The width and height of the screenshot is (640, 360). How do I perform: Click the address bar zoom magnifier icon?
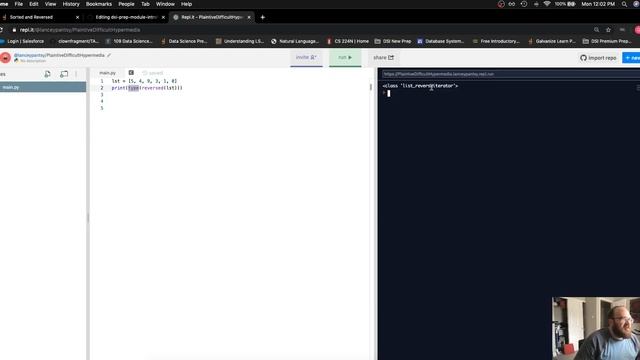pyautogui.click(x=596, y=30)
